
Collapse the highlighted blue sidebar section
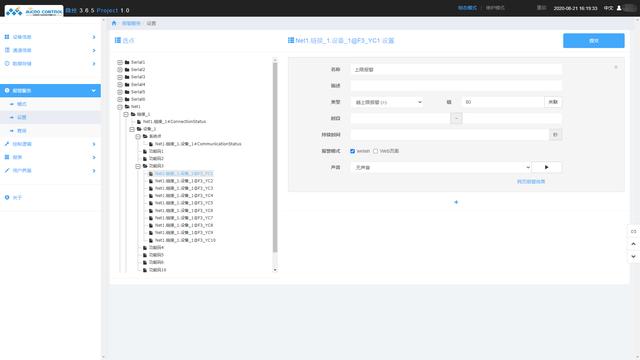point(93,91)
